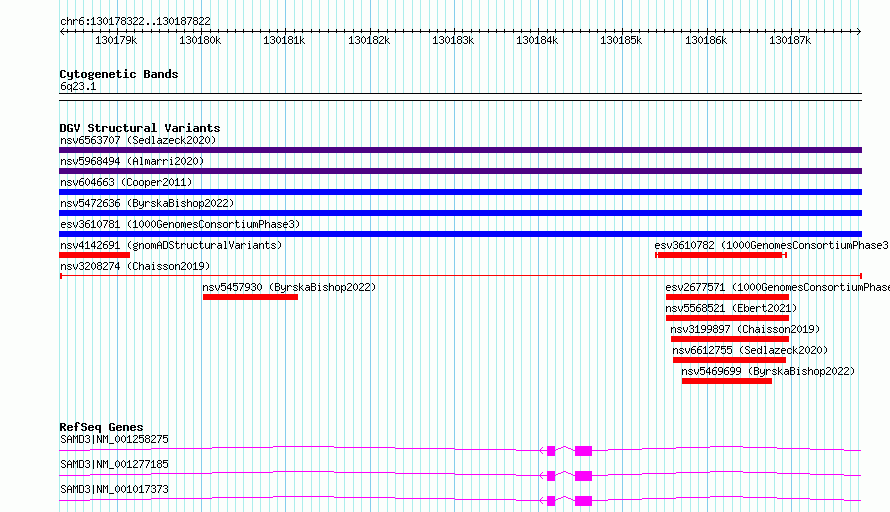Click the 130182k ruler position
Image resolution: width=890 pixels, height=512 pixels.
369,40
